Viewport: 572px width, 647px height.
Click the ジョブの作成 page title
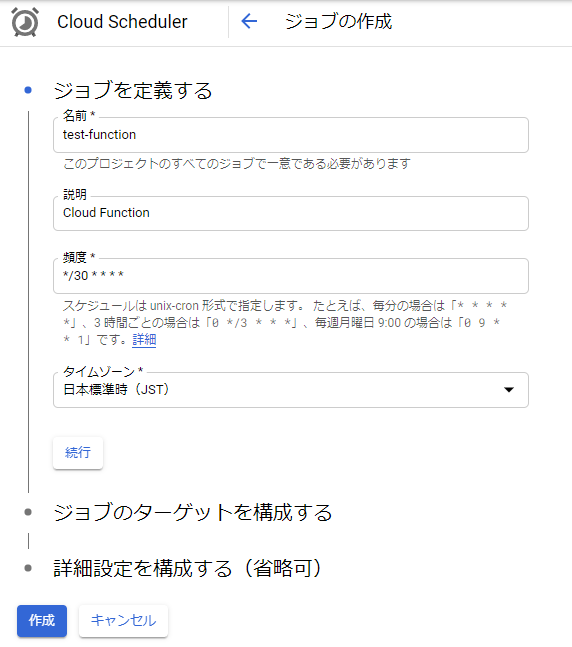(338, 21)
